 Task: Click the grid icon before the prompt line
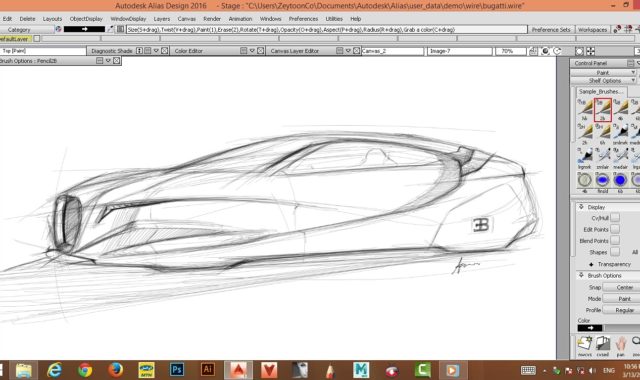(x=120, y=29)
